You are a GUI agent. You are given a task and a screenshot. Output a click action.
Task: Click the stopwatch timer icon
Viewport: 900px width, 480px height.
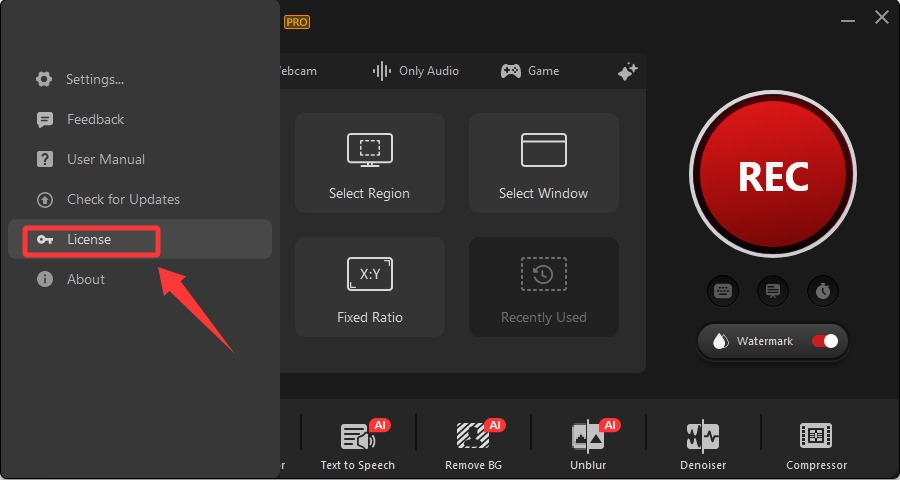pyautogui.click(x=823, y=291)
